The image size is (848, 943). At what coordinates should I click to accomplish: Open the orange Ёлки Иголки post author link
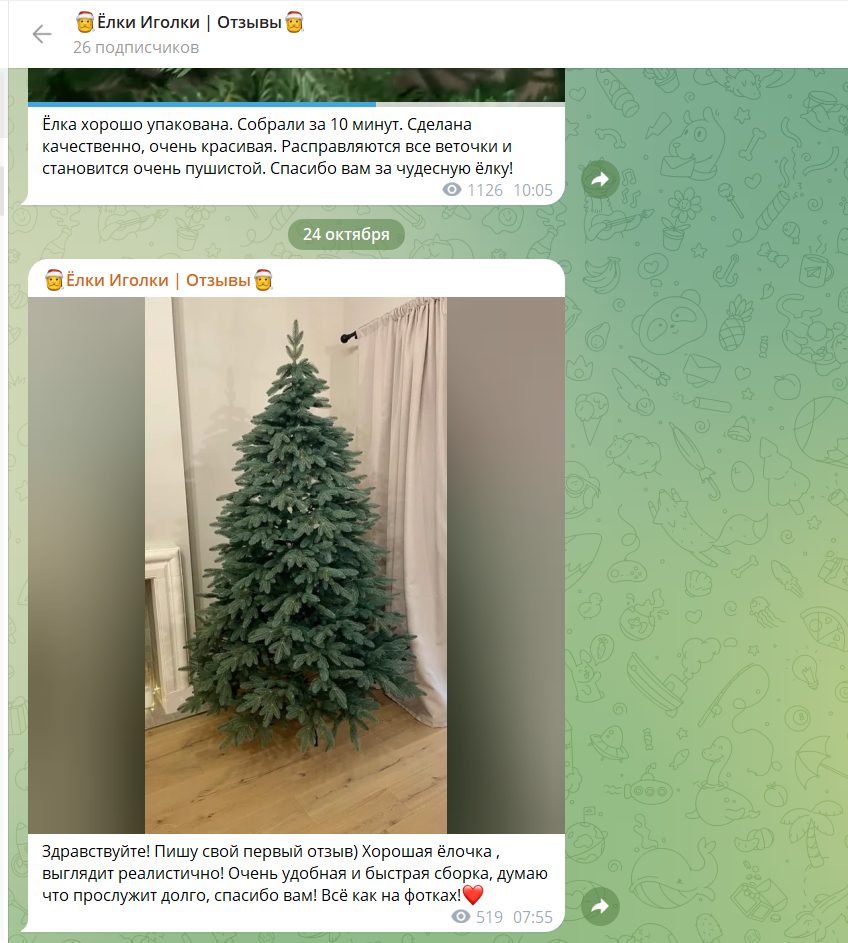(x=159, y=280)
